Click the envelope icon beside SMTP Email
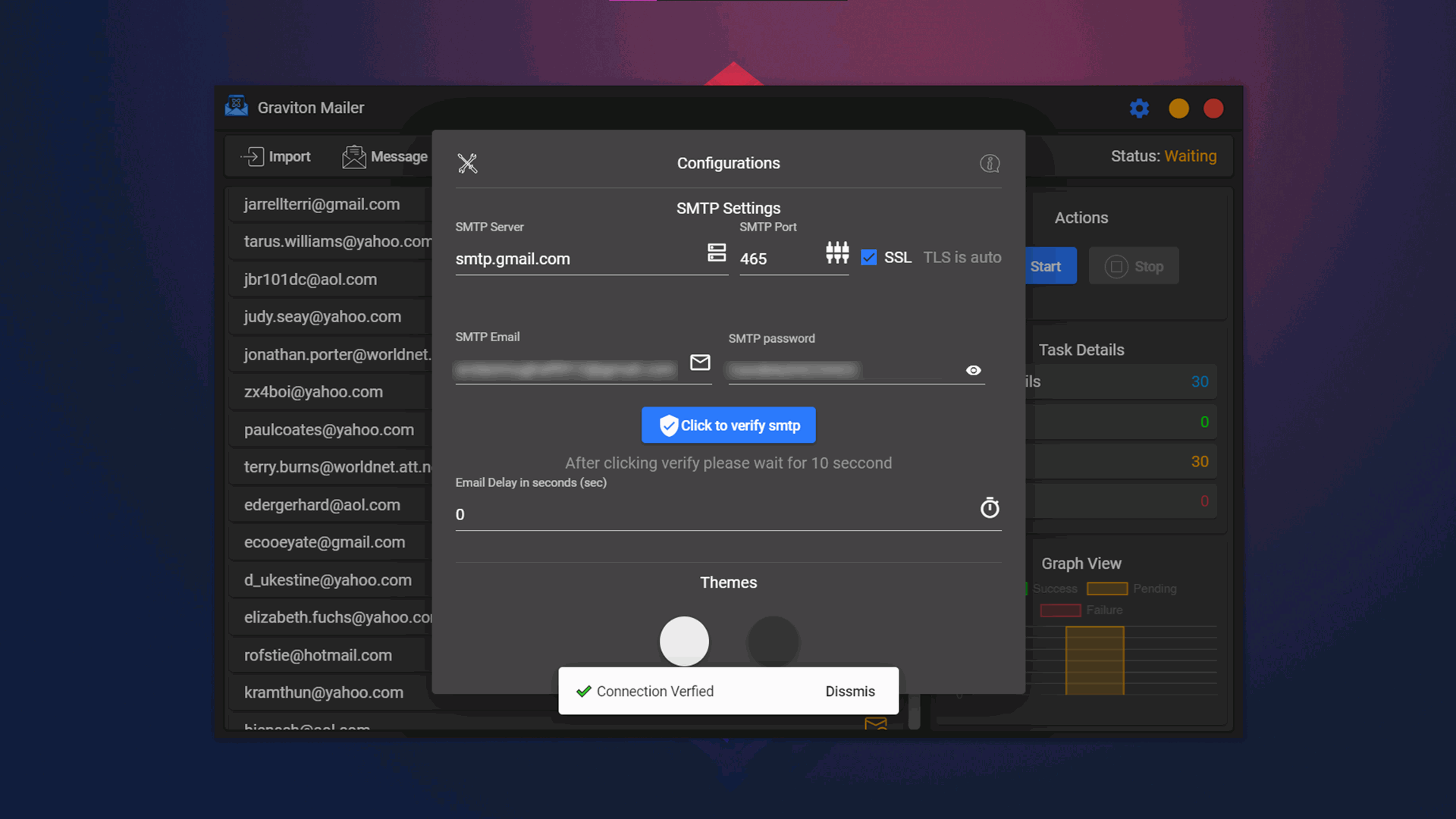Image resolution: width=1456 pixels, height=819 pixels. tap(700, 362)
